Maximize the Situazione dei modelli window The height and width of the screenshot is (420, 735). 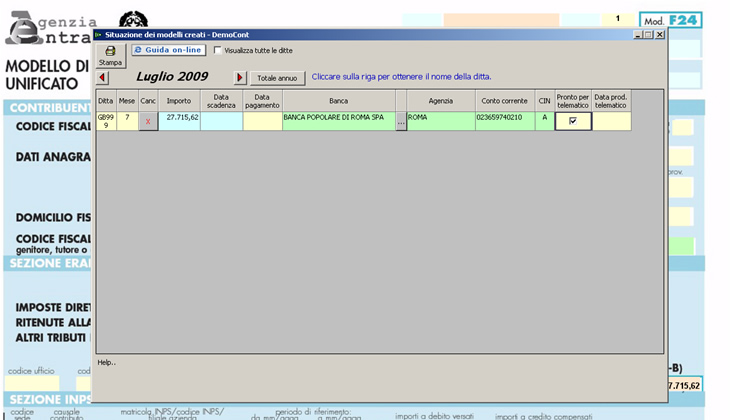tap(648, 34)
